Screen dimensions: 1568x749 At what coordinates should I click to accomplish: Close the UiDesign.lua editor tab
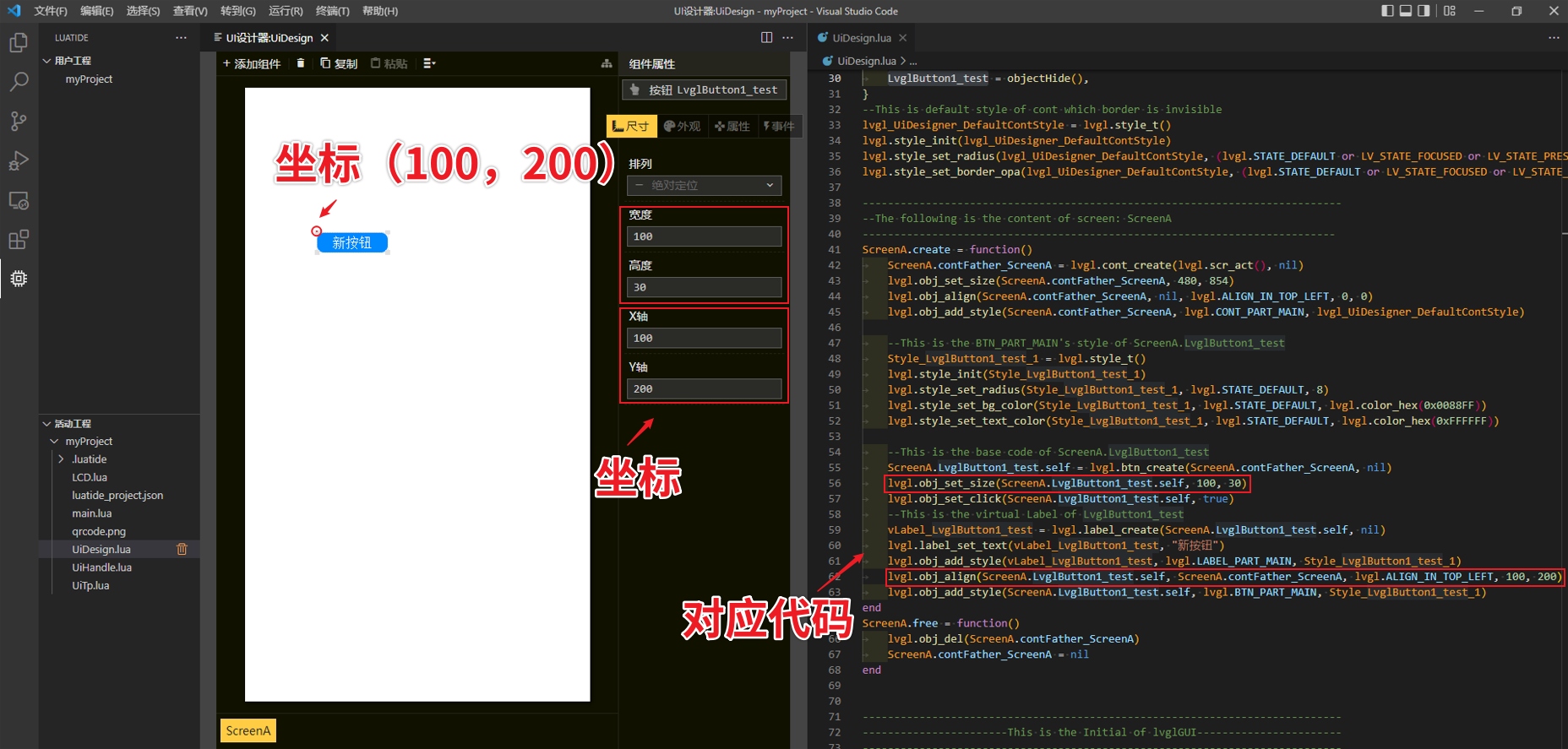click(x=902, y=38)
